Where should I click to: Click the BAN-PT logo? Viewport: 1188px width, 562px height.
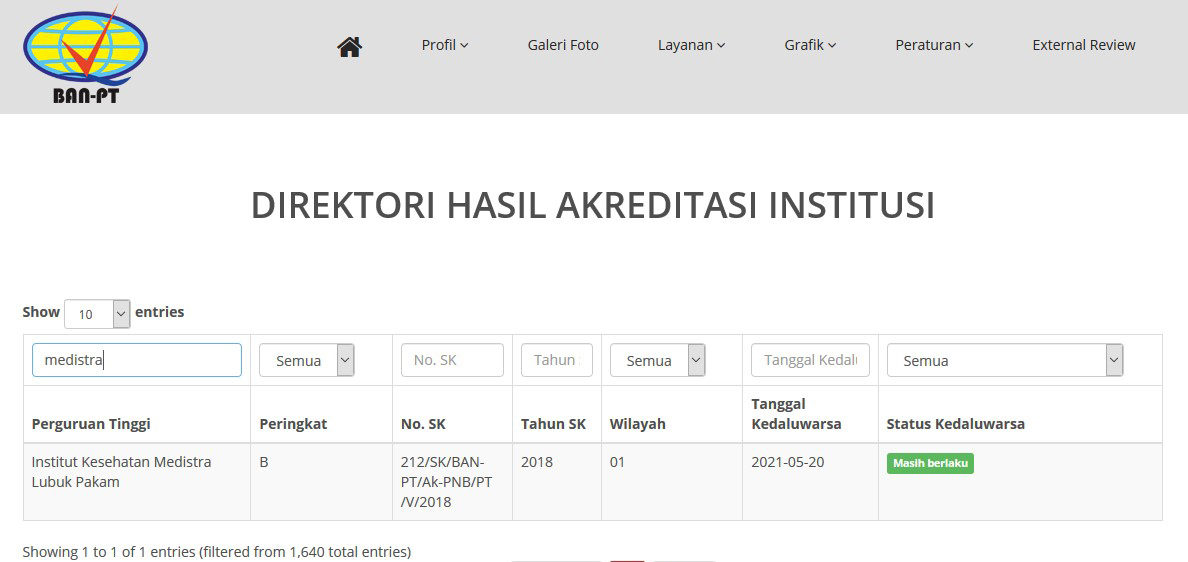(x=86, y=55)
